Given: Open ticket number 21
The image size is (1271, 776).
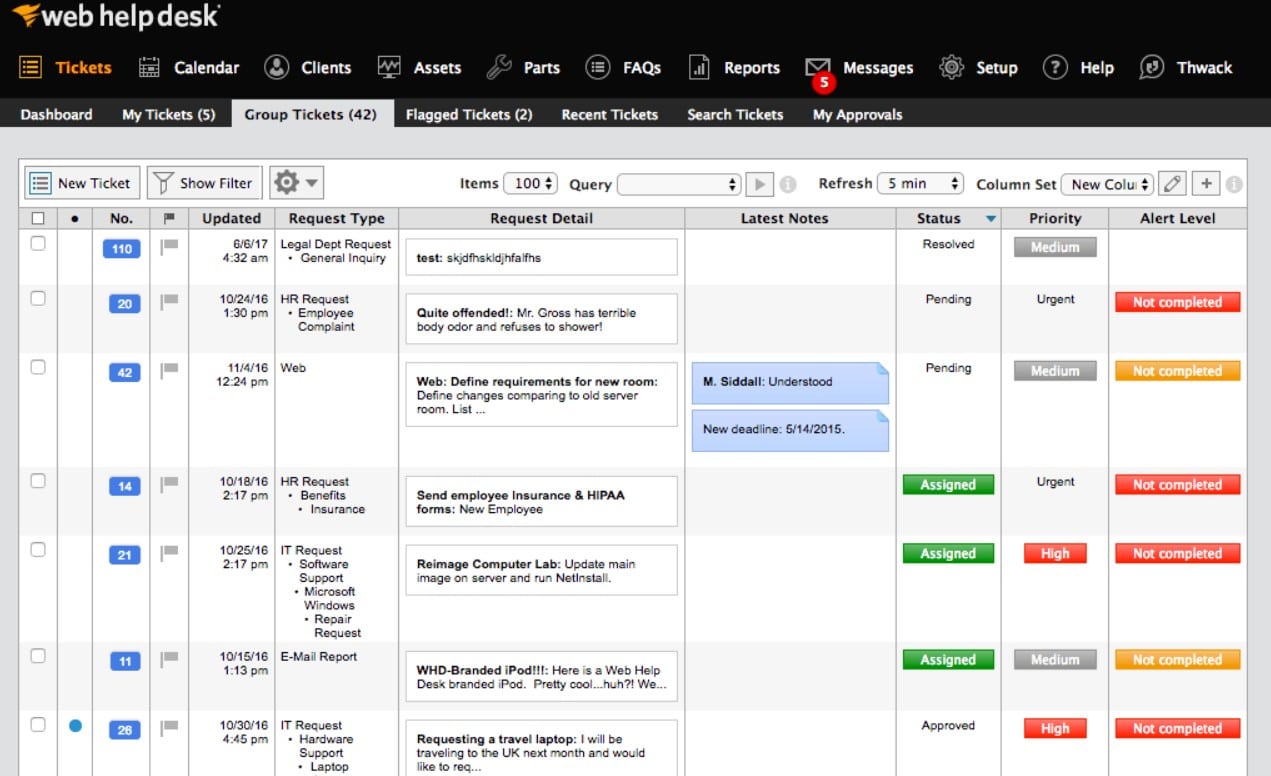Looking at the screenshot, I should pyautogui.click(x=125, y=555).
